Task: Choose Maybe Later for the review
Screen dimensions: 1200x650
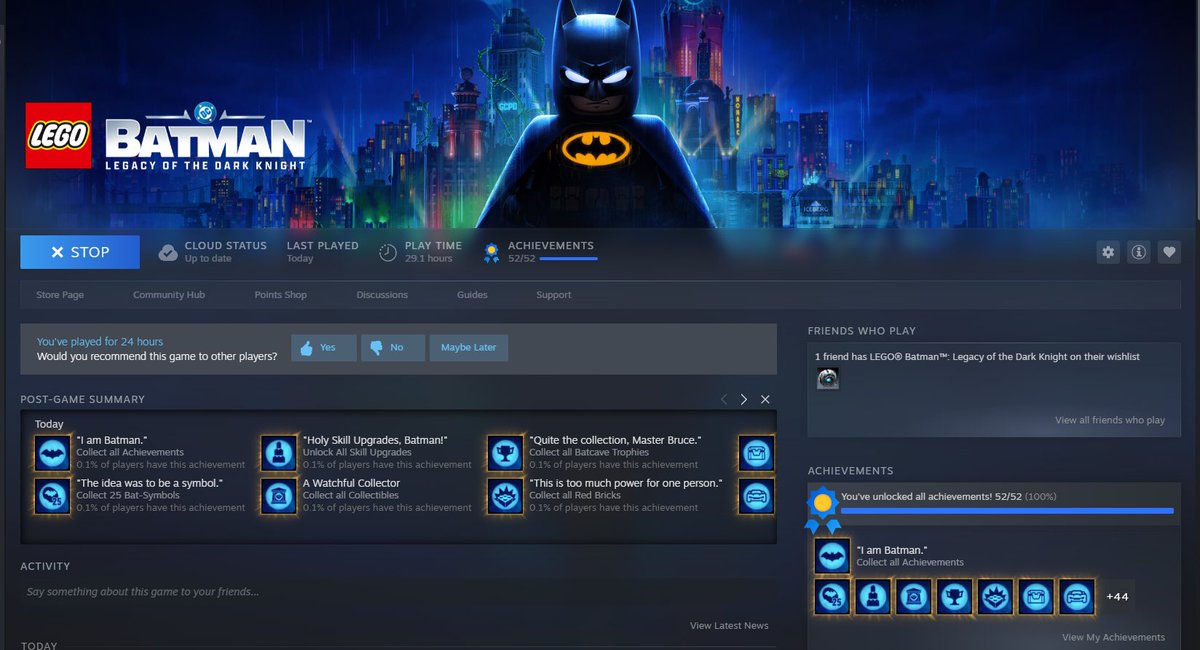Action: click(469, 347)
